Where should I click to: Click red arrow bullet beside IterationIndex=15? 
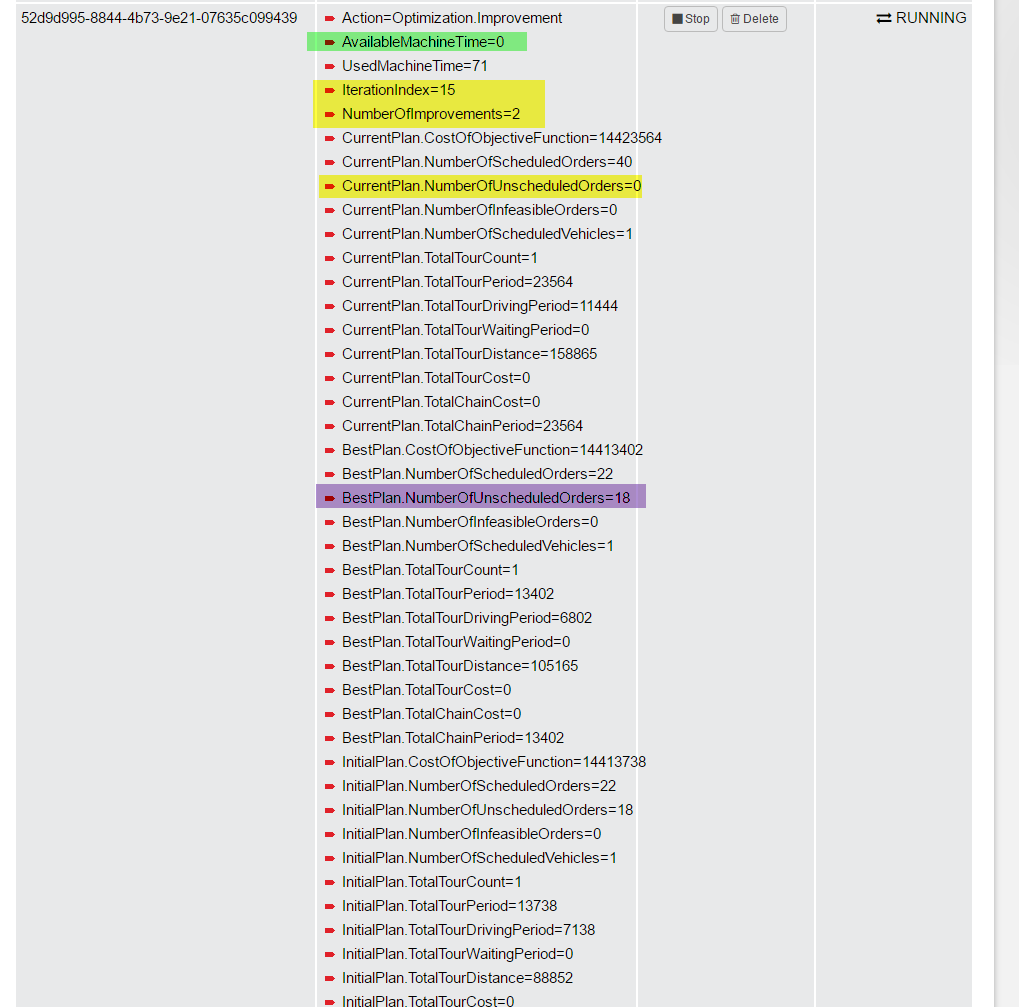point(330,90)
